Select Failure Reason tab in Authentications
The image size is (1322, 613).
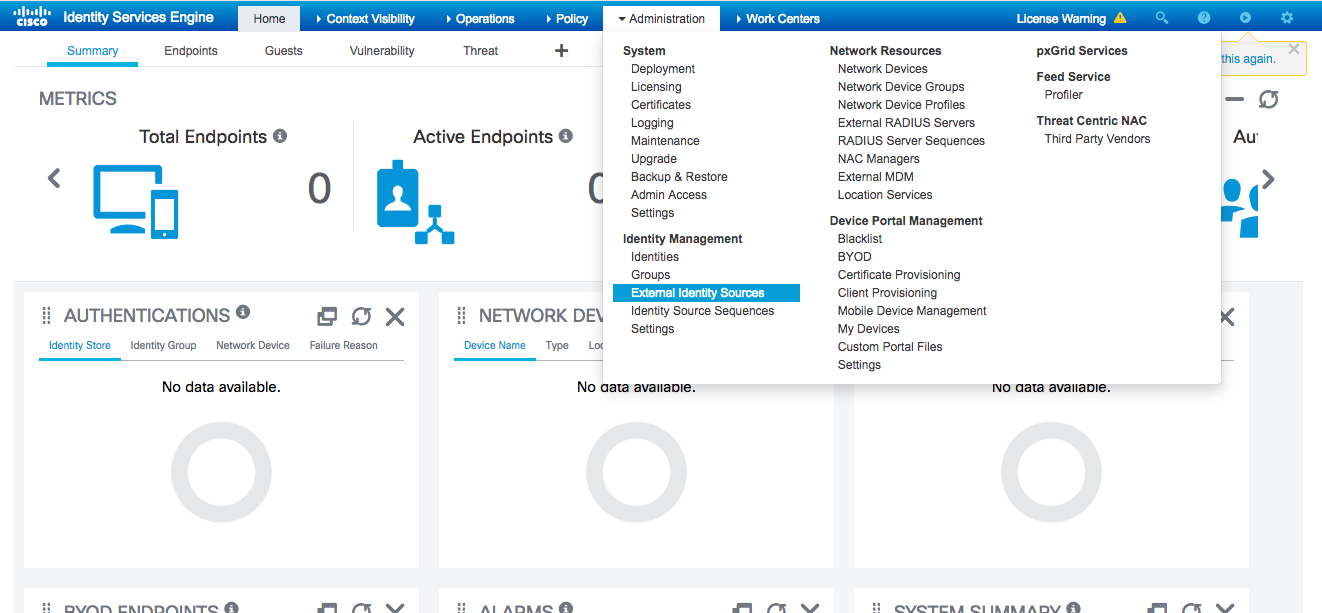(x=344, y=346)
